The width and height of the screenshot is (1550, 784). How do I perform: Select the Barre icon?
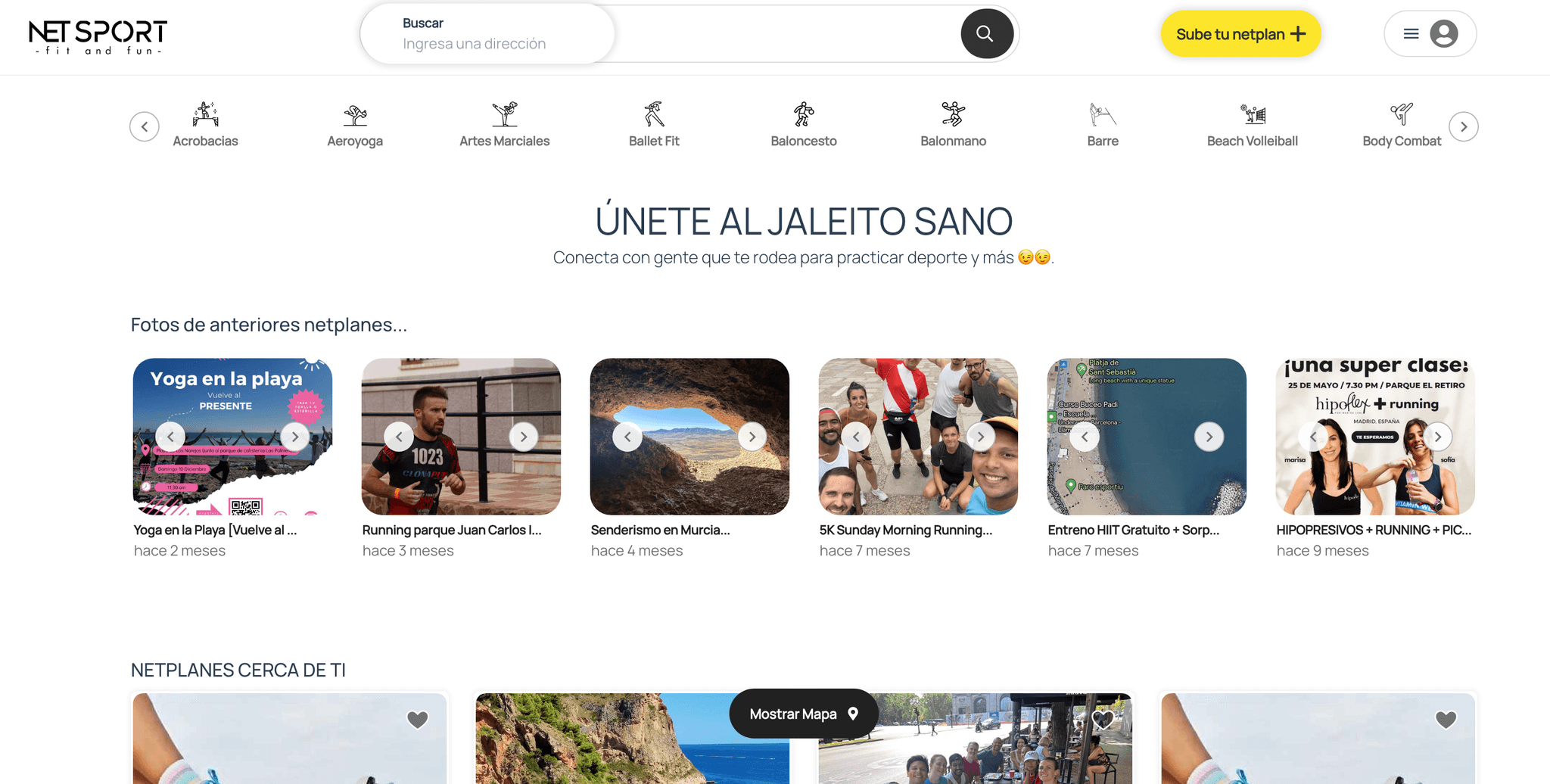pyautogui.click(x=1103, y=114)
